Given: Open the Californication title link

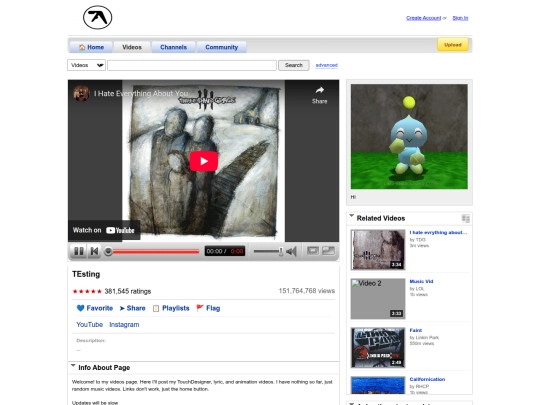Looking at the screenshot, I should click(427, 379).
